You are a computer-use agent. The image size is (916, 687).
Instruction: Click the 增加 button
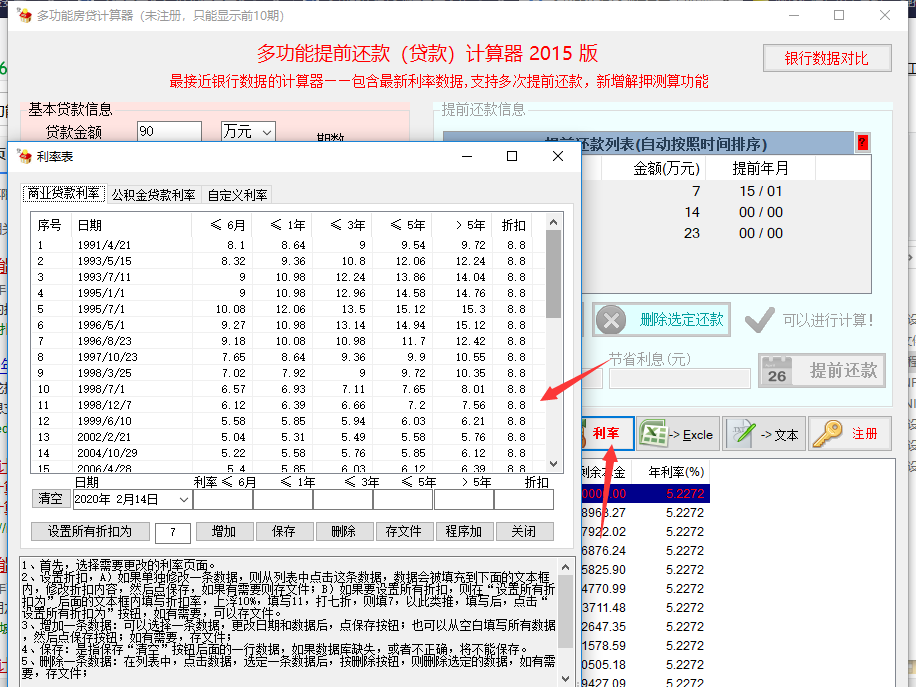click(x=224, y=531)
